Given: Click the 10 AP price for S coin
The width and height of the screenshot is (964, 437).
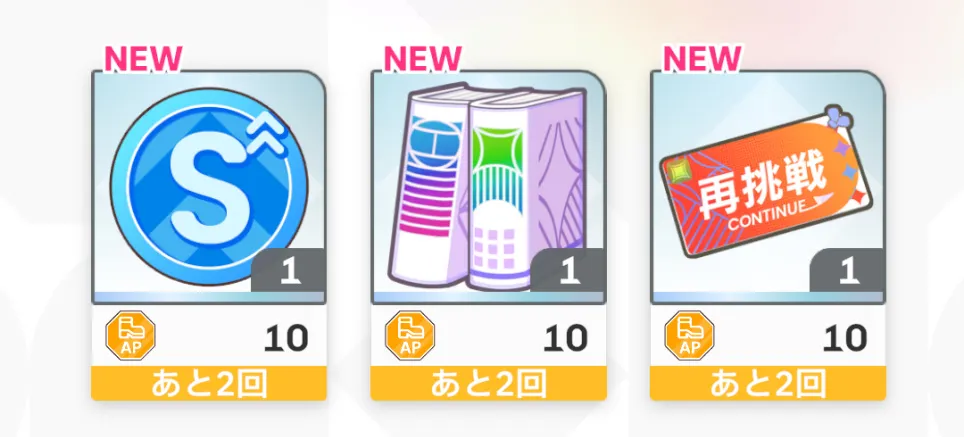Looking at the screenshot, I should tap(286, 337).
